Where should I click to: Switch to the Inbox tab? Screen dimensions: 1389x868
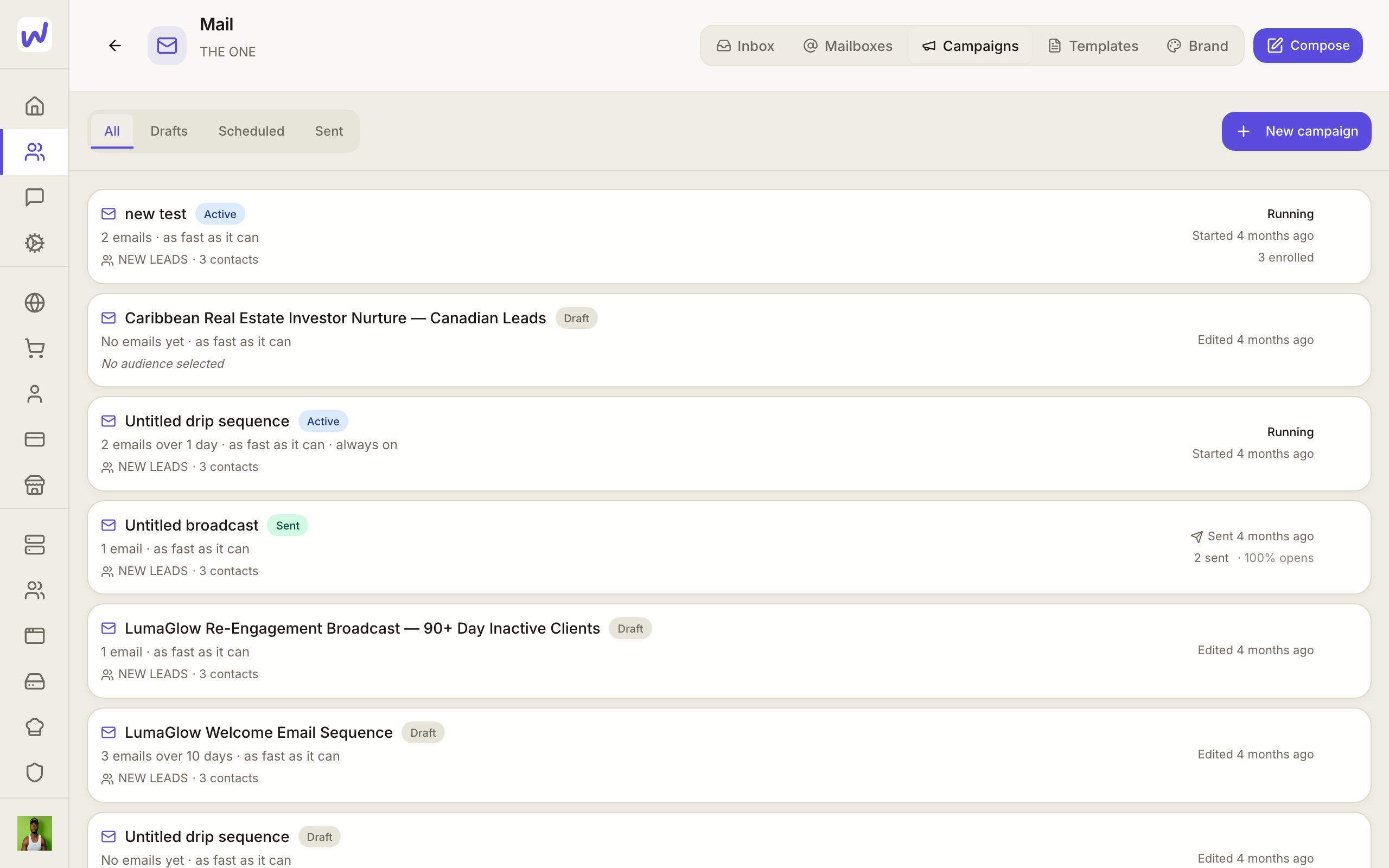745,46
